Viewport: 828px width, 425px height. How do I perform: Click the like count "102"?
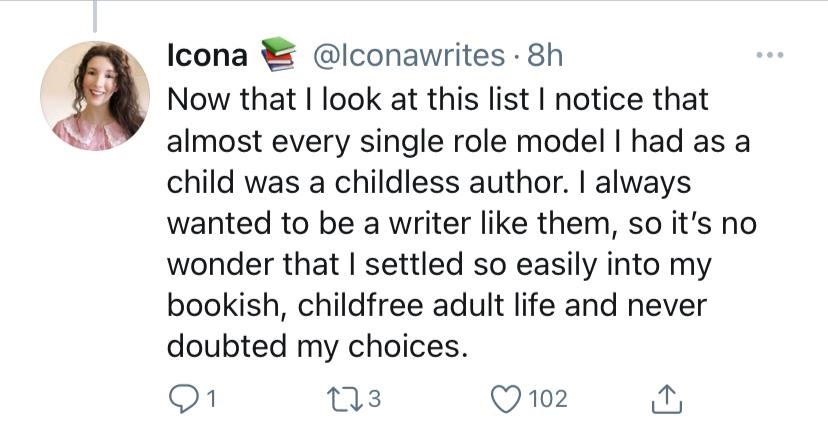(547, 400)
